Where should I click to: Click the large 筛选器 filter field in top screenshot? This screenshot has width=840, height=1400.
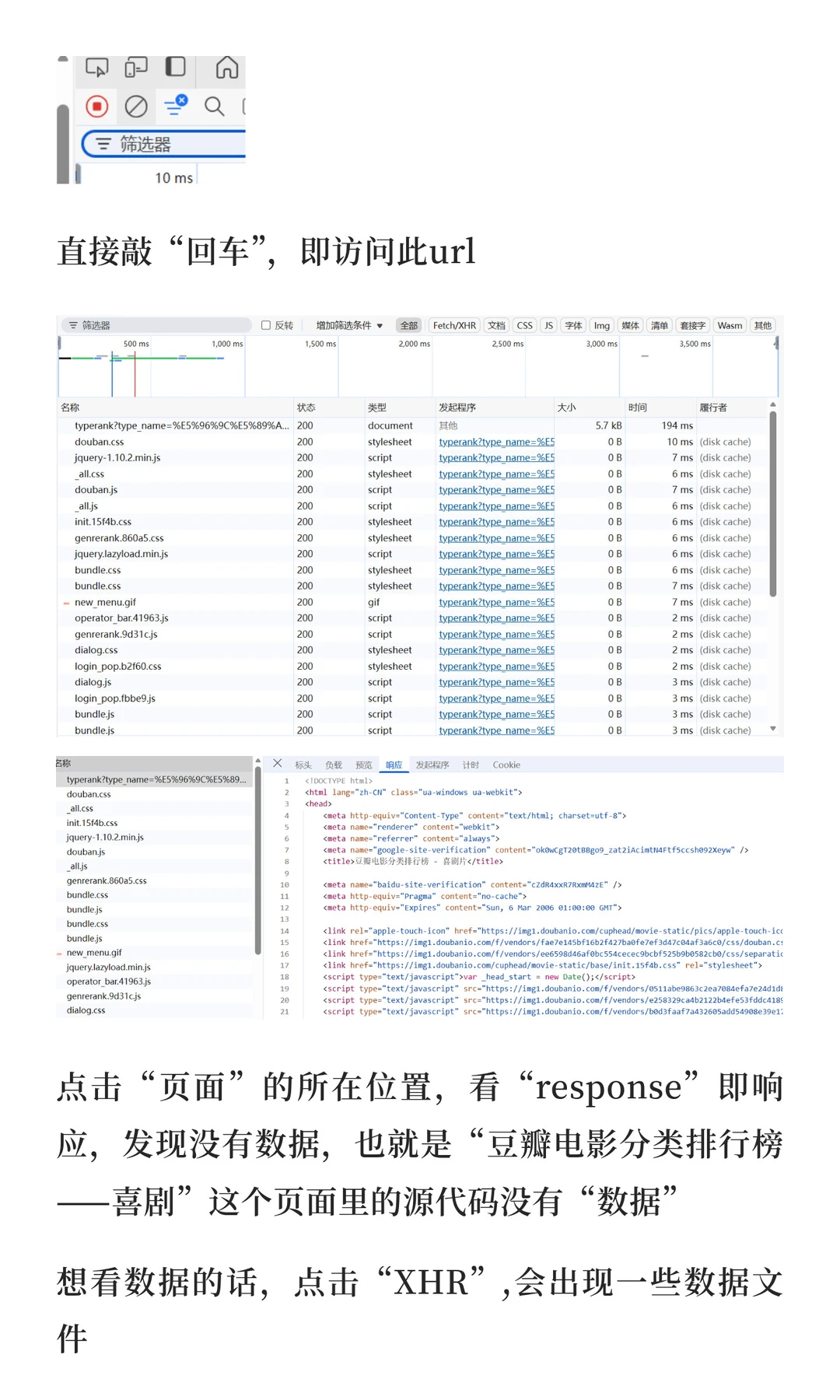point(163,144)
